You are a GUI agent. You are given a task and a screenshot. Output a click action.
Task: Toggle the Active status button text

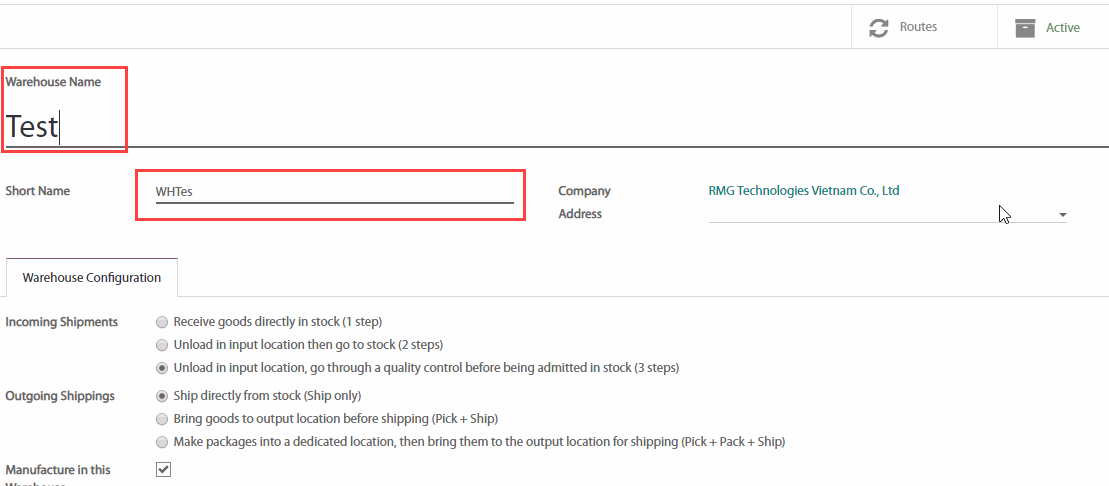click(x=1062, y=28)
